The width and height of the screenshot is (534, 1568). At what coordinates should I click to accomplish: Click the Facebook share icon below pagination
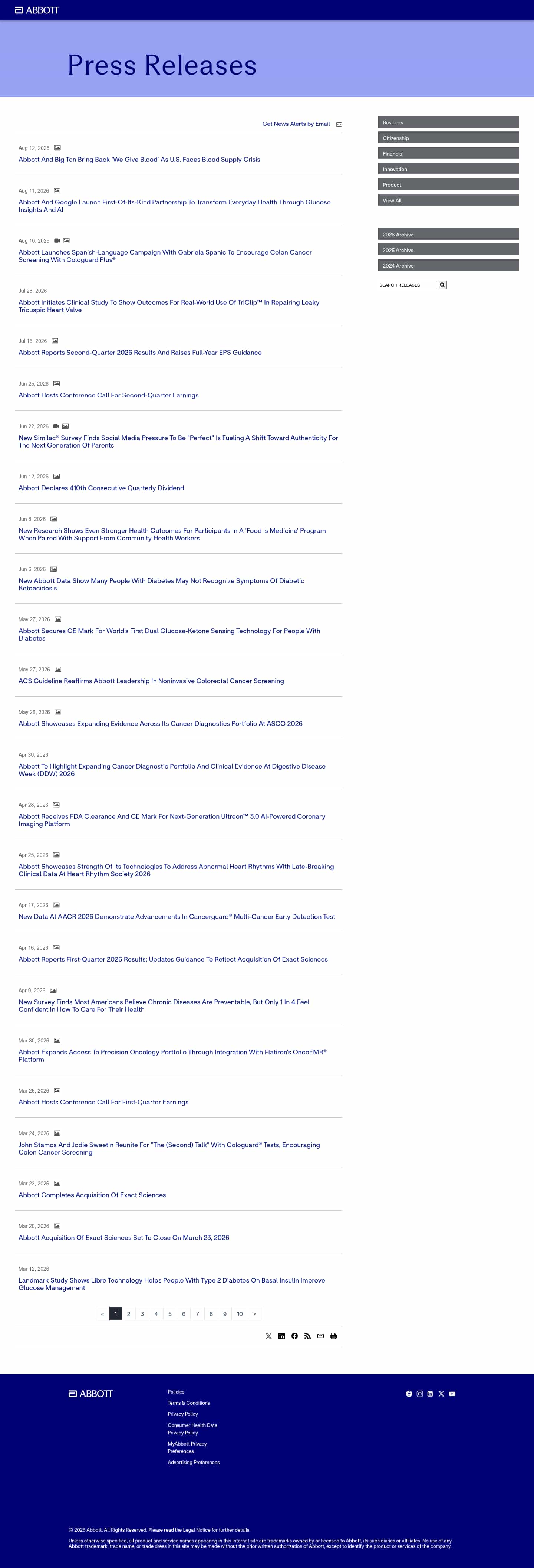point(294,1335)
